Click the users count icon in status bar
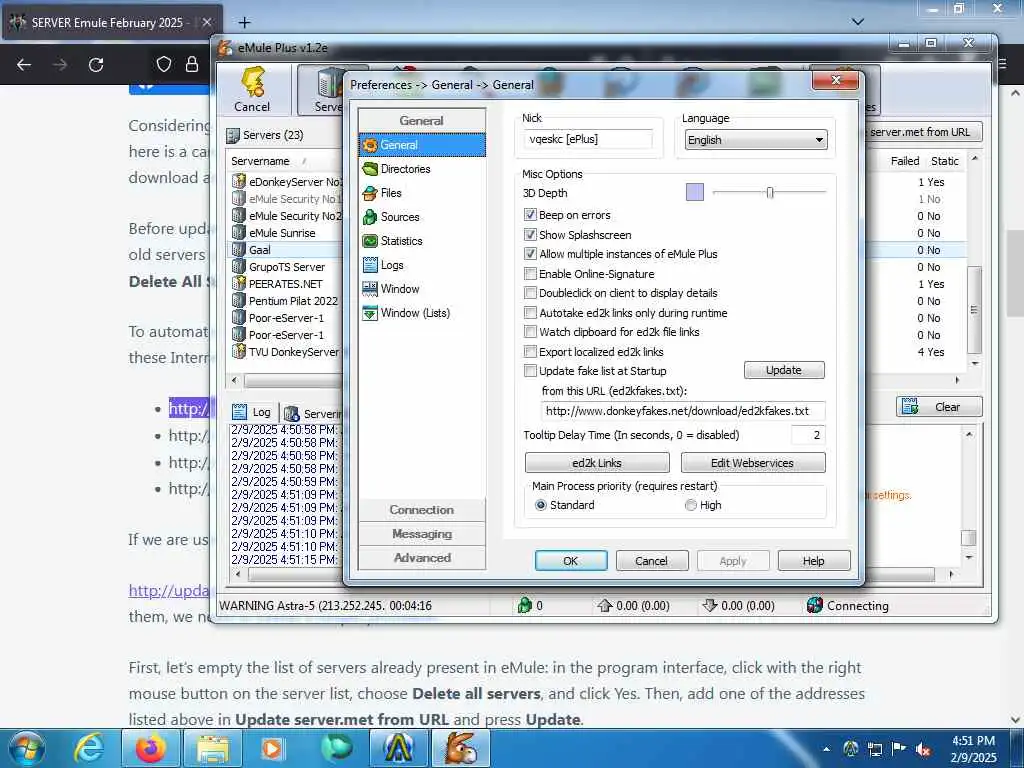 (x=524, y=605)
